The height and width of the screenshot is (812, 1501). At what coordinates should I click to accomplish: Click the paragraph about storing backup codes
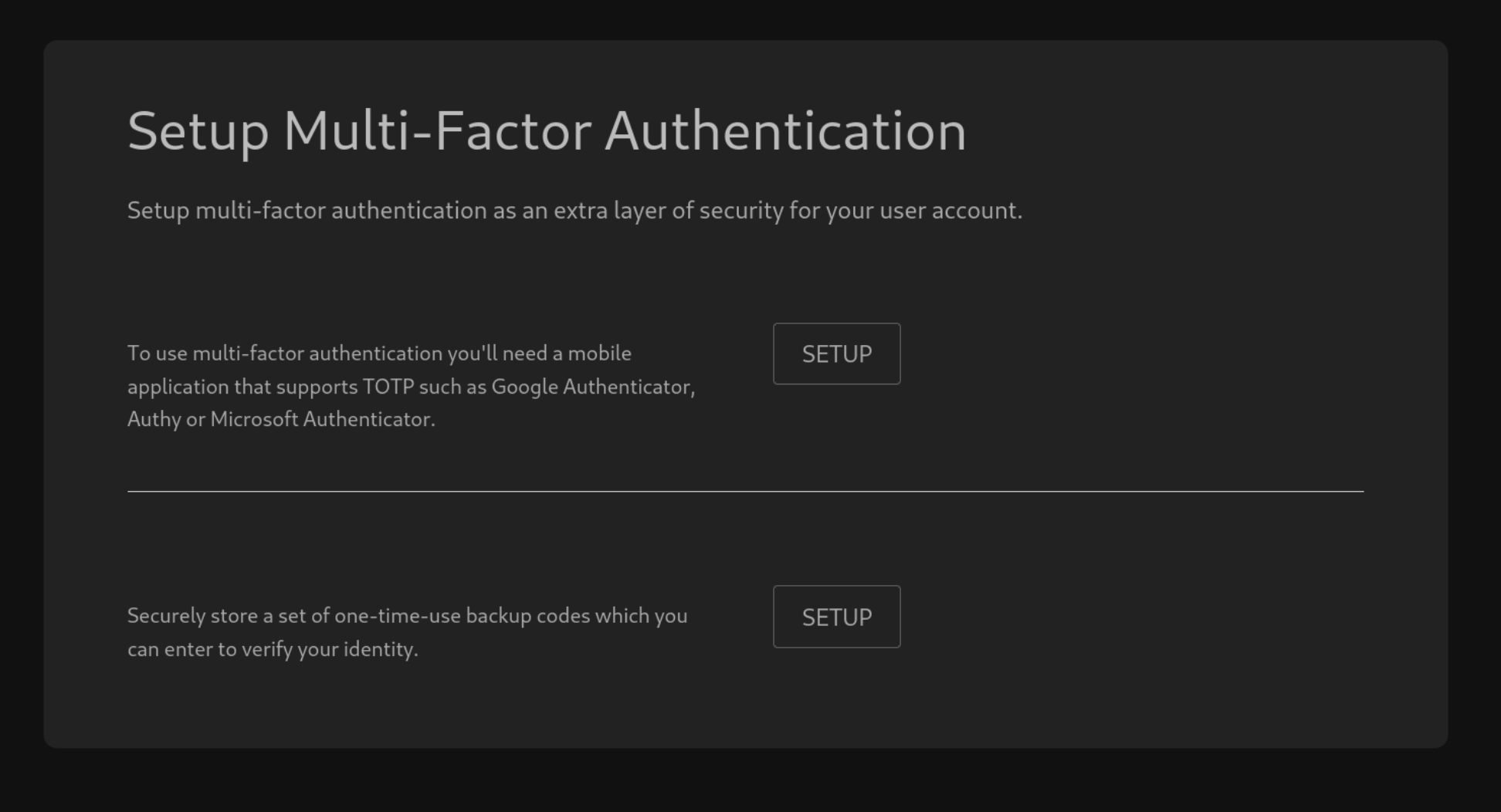(x=407, y=632)
